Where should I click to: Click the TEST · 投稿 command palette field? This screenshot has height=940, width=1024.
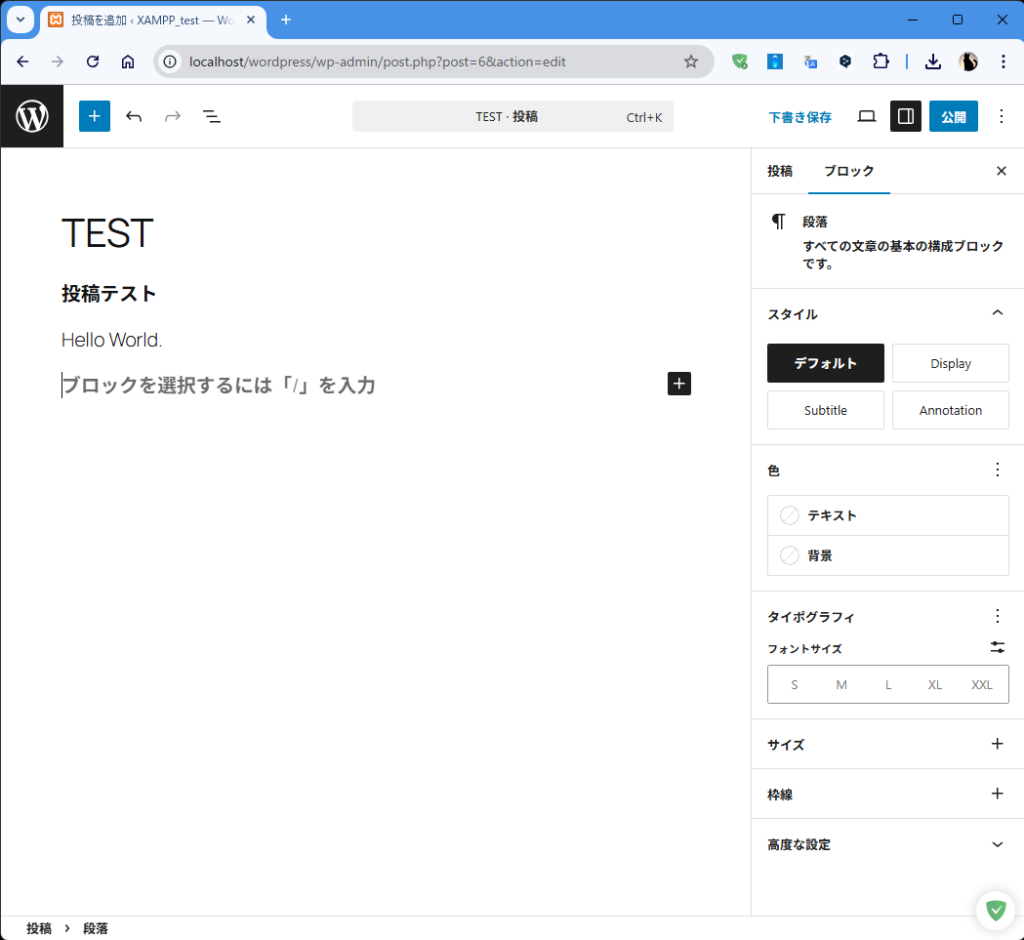(x=512, y=116)
